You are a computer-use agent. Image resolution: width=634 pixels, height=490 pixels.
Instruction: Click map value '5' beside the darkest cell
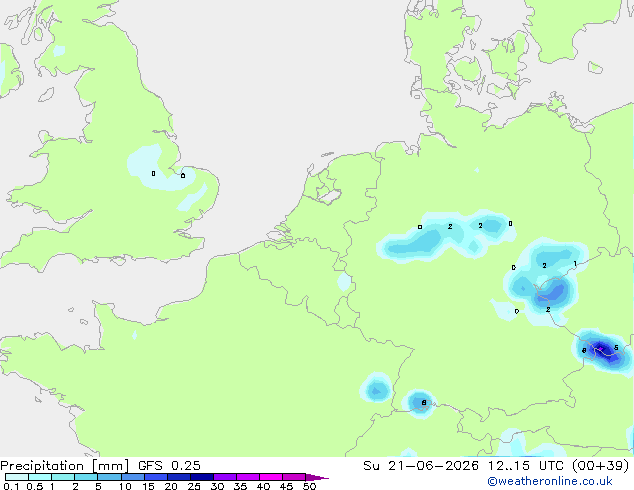(x=616, y=348)
